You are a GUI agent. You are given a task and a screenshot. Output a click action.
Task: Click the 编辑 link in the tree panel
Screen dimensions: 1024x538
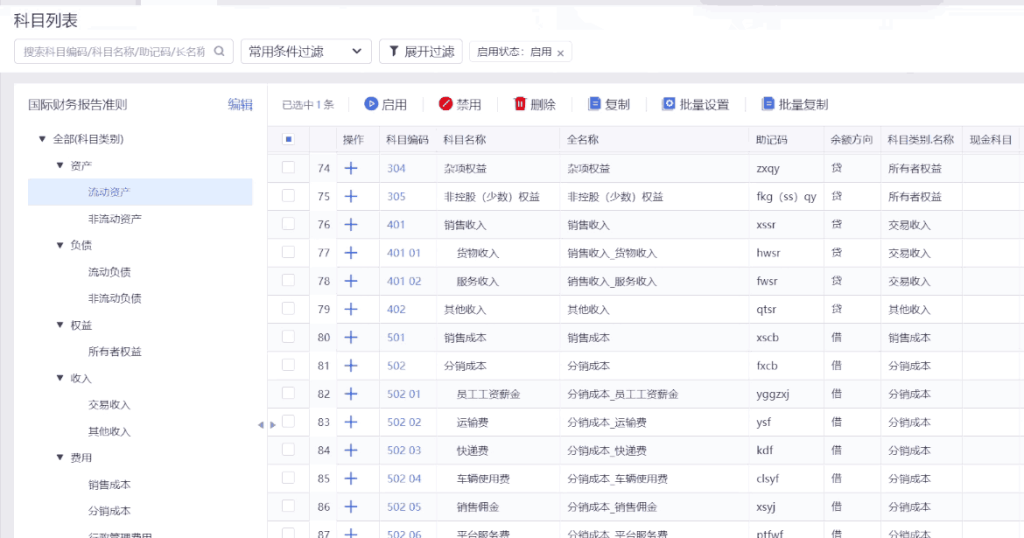240,104
